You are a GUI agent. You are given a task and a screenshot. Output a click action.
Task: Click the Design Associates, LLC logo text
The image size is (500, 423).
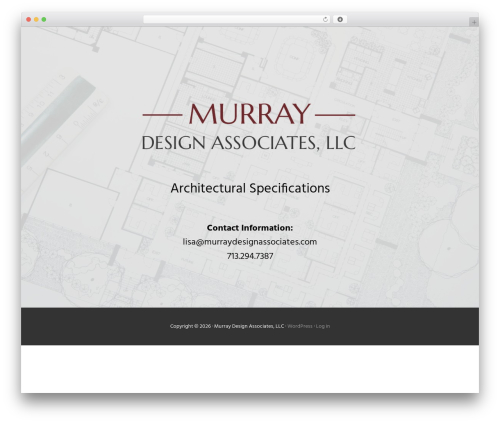(249, 143)
